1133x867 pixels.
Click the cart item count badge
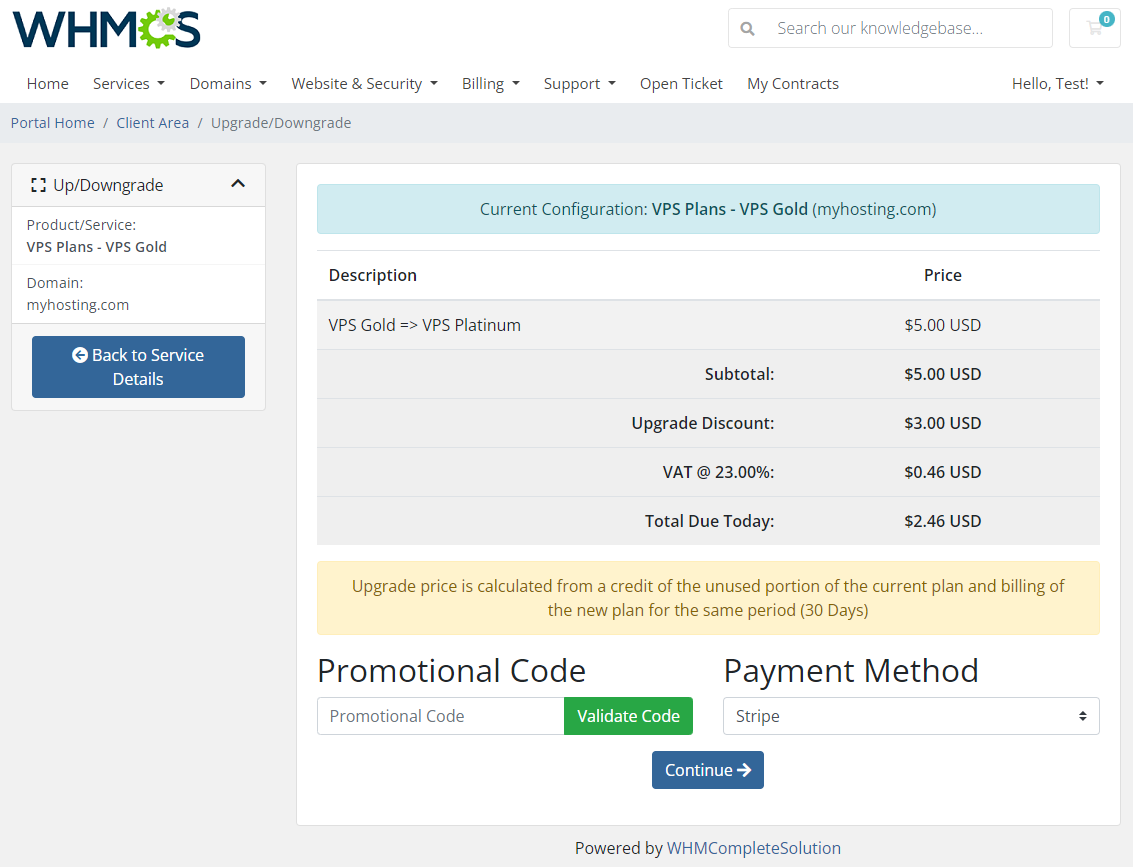(1107, 18)
